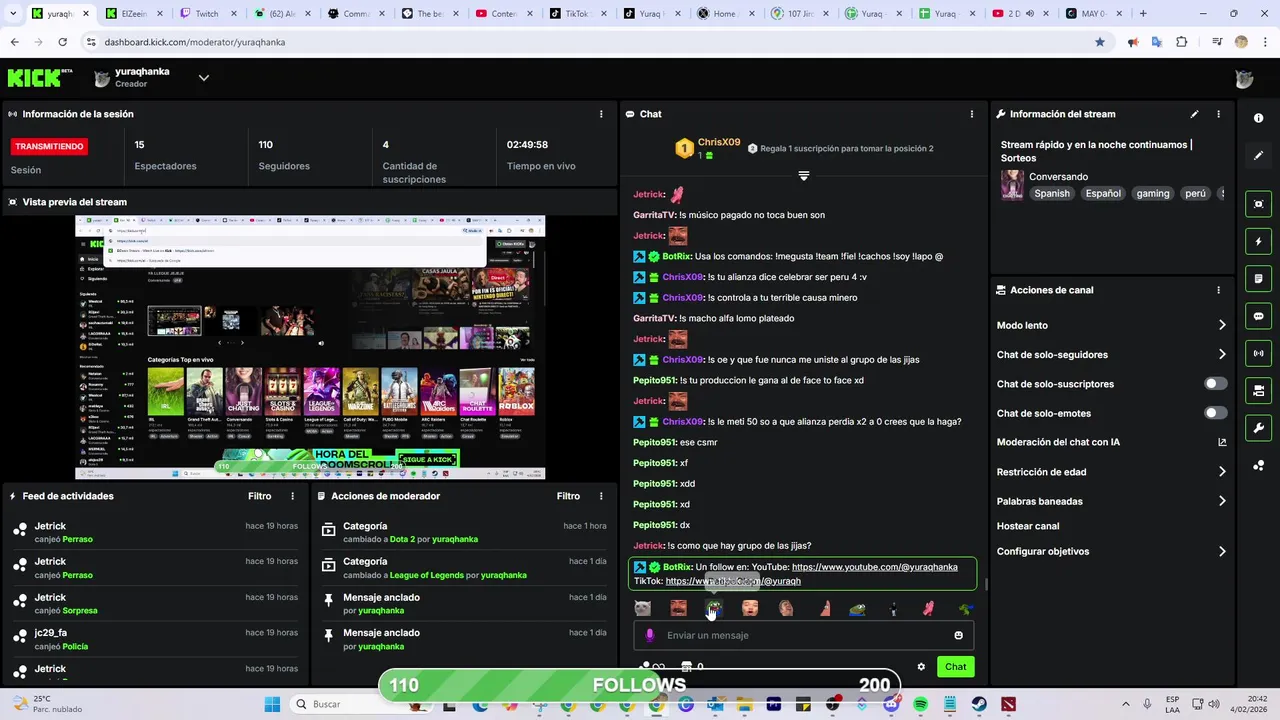Click the pencil edit icon in right sidebar

(1258, 155)
